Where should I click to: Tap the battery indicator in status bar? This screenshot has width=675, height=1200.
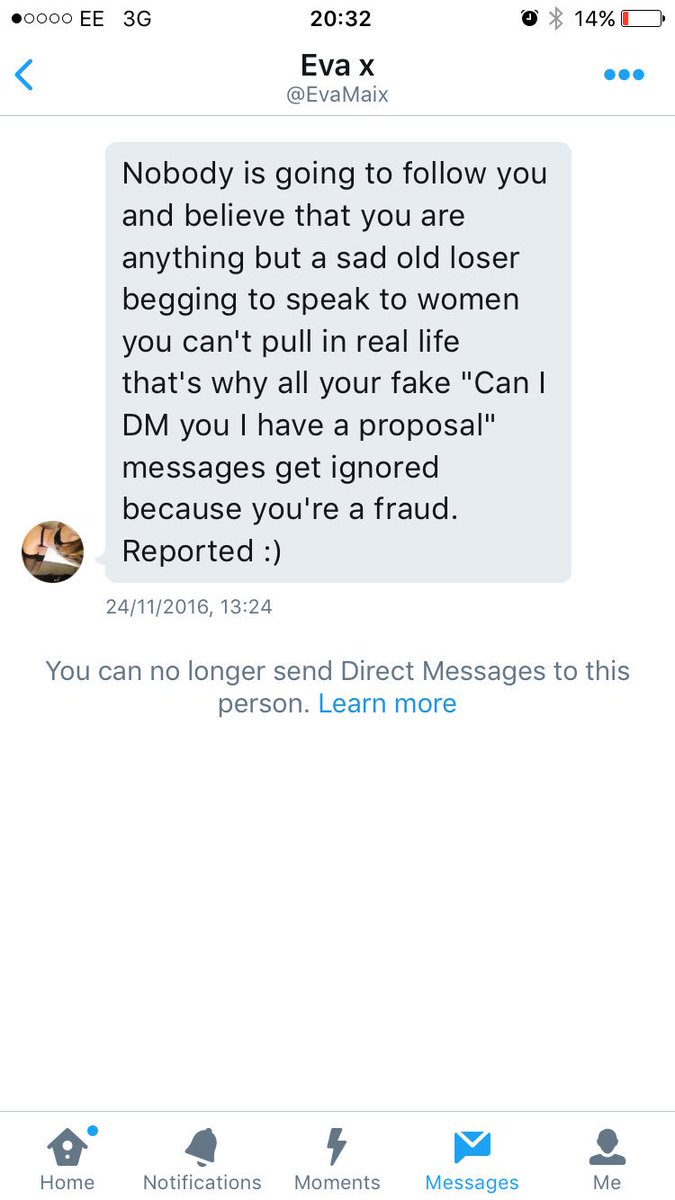click(x=642, y=18)
